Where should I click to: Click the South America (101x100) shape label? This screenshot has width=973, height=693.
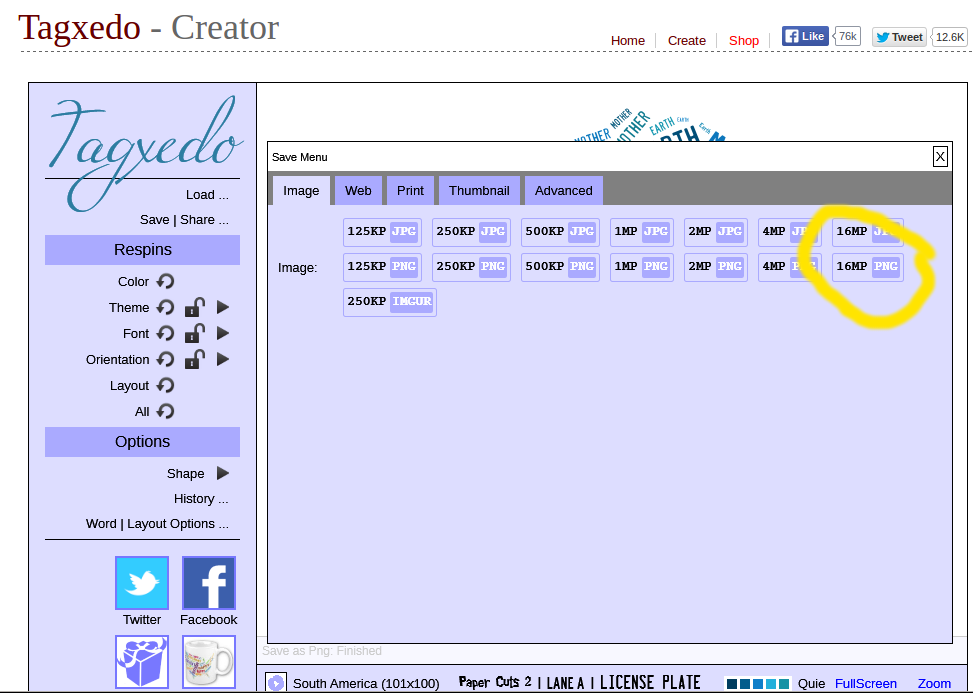366,684
